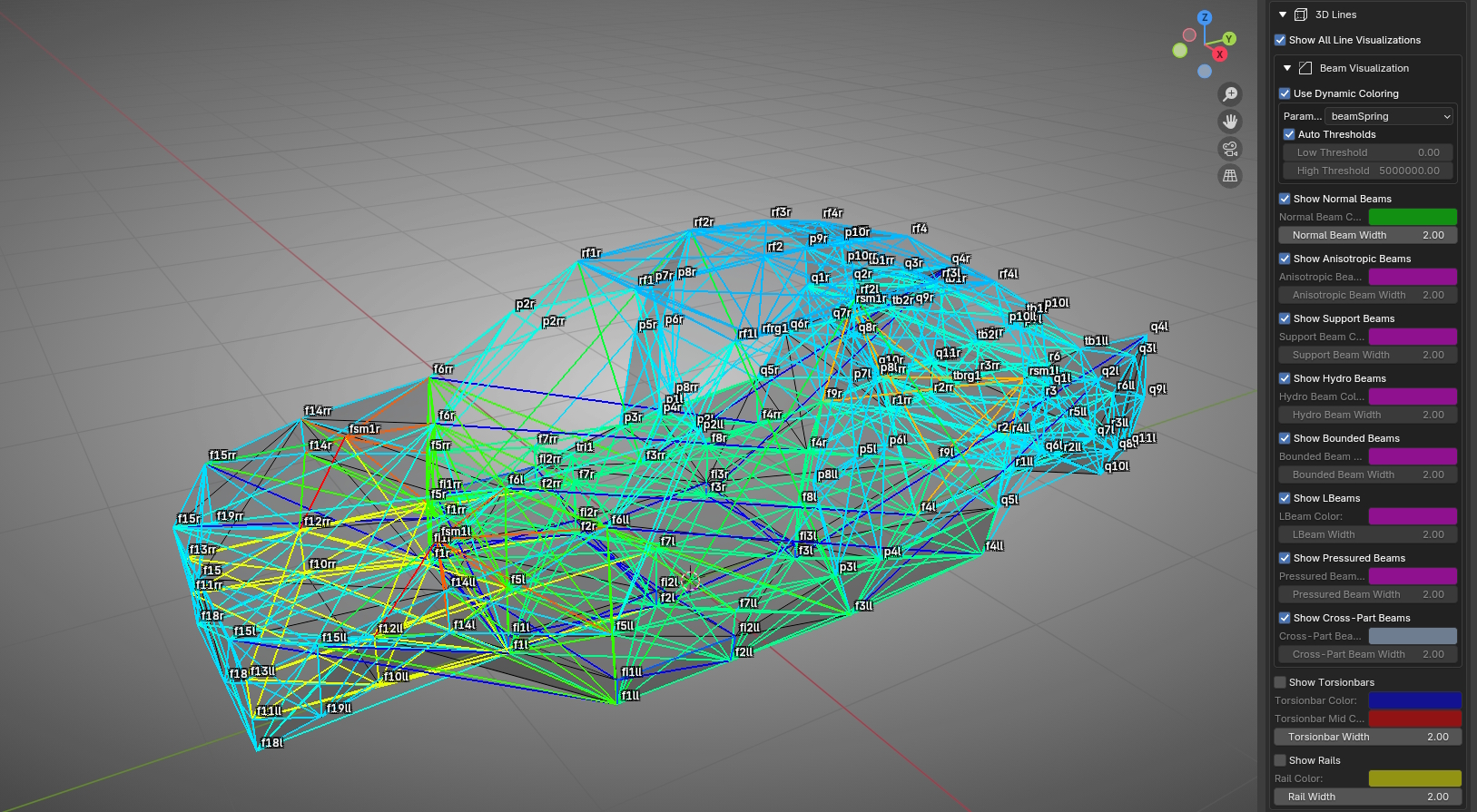Screen dimensions: 1477x812
Task: Click the red X axis gizmo handle
Action: (1219, 54)
